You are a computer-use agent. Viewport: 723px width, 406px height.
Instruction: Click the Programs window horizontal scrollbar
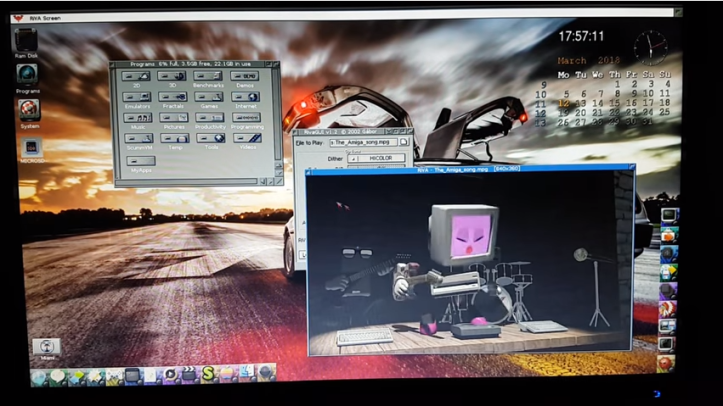tap(185, 182)
